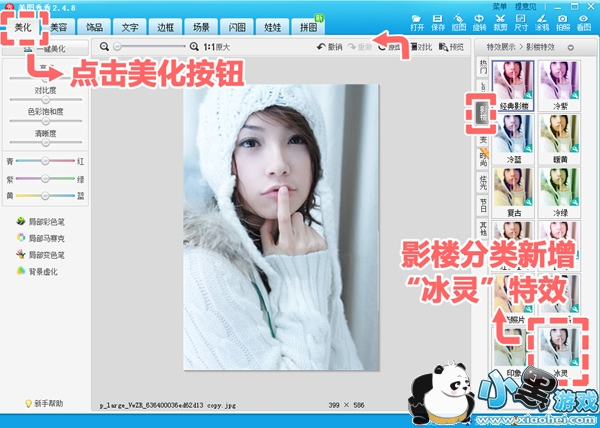
Task: Select the 局部彩色笔 tool
Action: (41, 221)
